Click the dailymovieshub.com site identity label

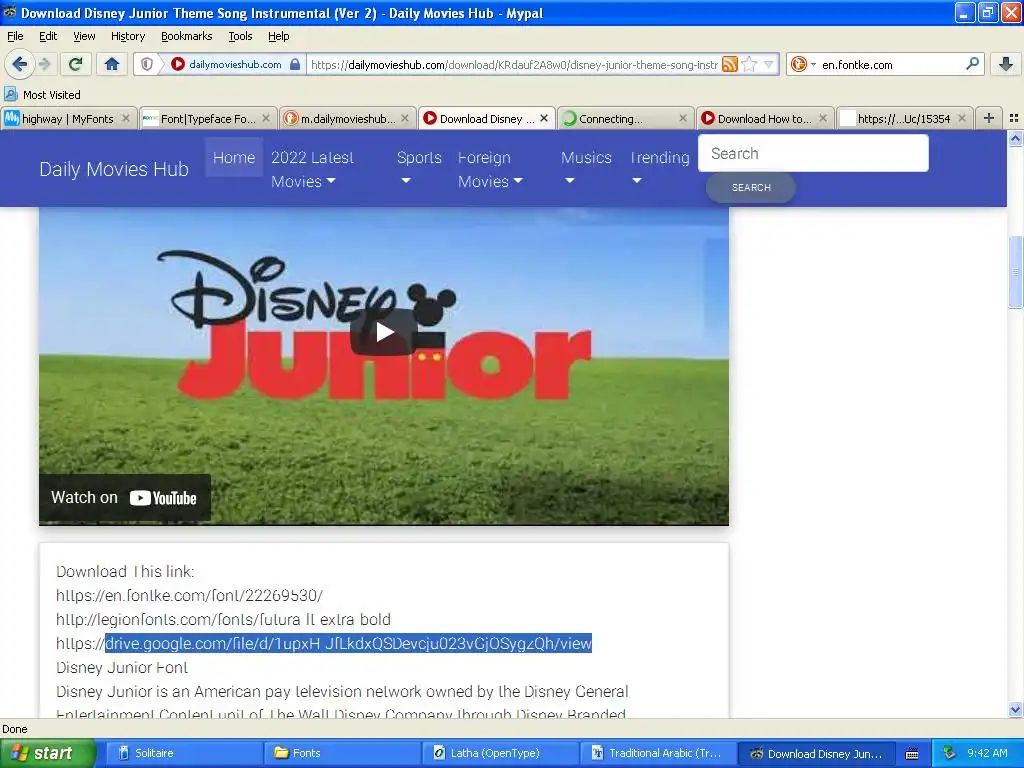(235, 64)
